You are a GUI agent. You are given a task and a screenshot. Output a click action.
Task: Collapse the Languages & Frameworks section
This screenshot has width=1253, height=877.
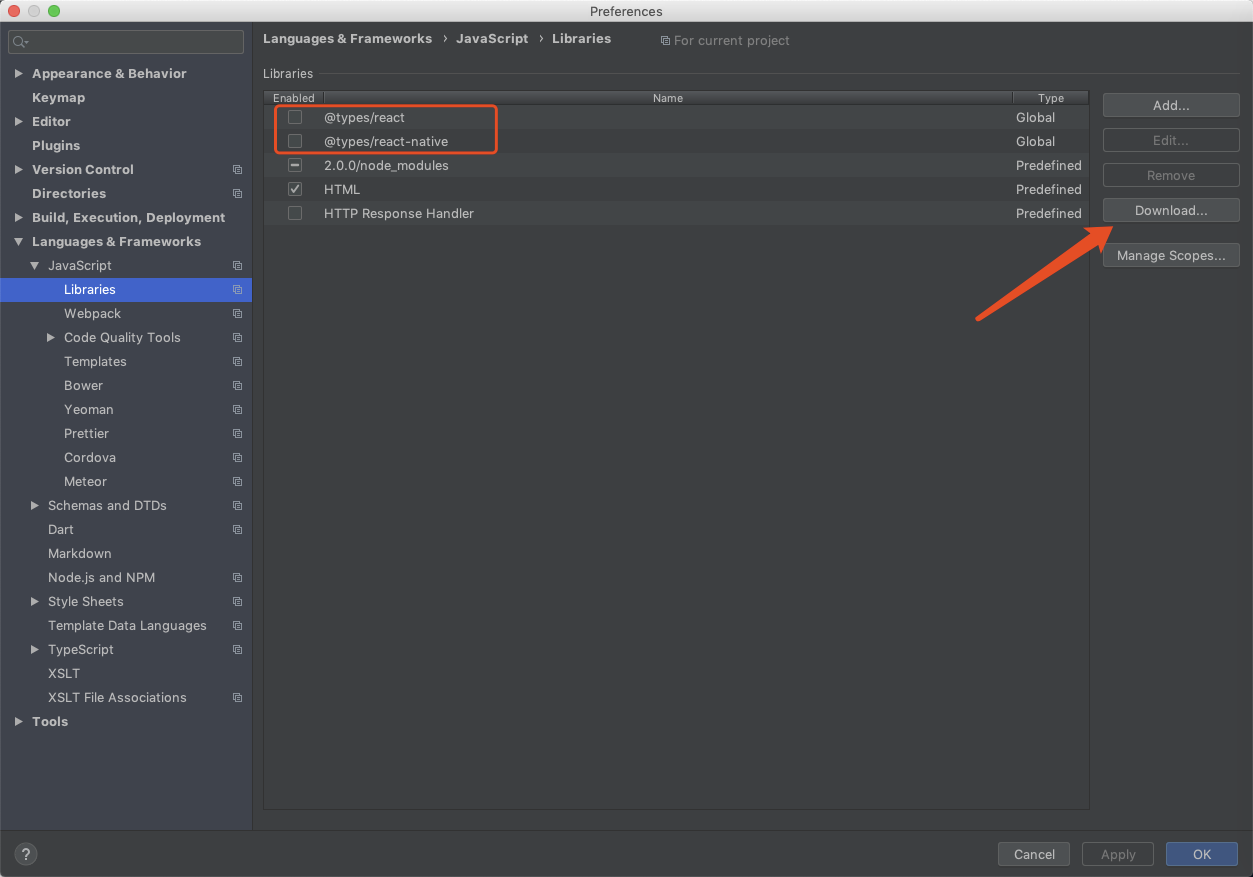pyautogui.click(x=19, y=242)
